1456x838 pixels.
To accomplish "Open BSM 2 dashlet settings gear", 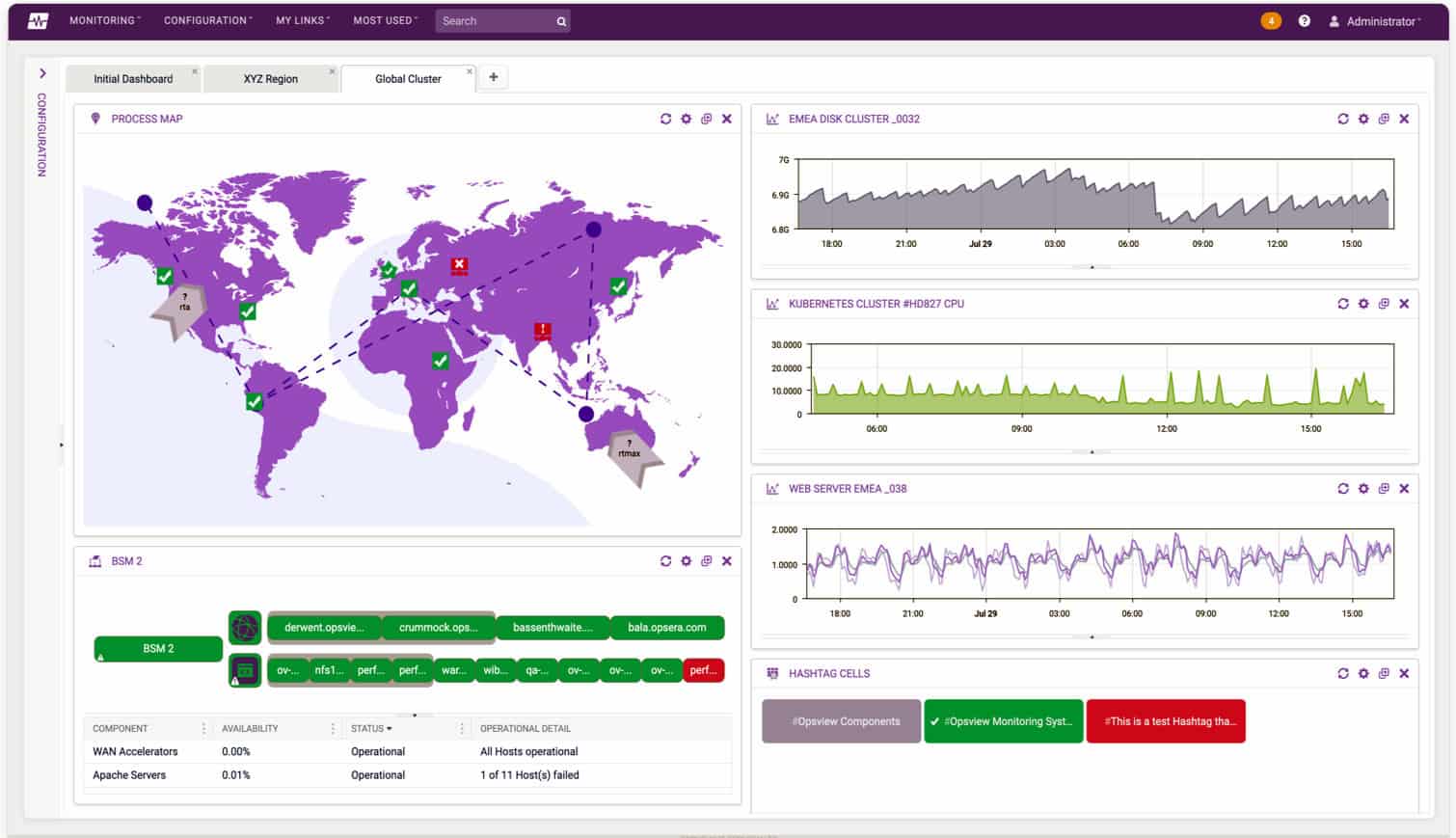I will (x=686, y=561).
